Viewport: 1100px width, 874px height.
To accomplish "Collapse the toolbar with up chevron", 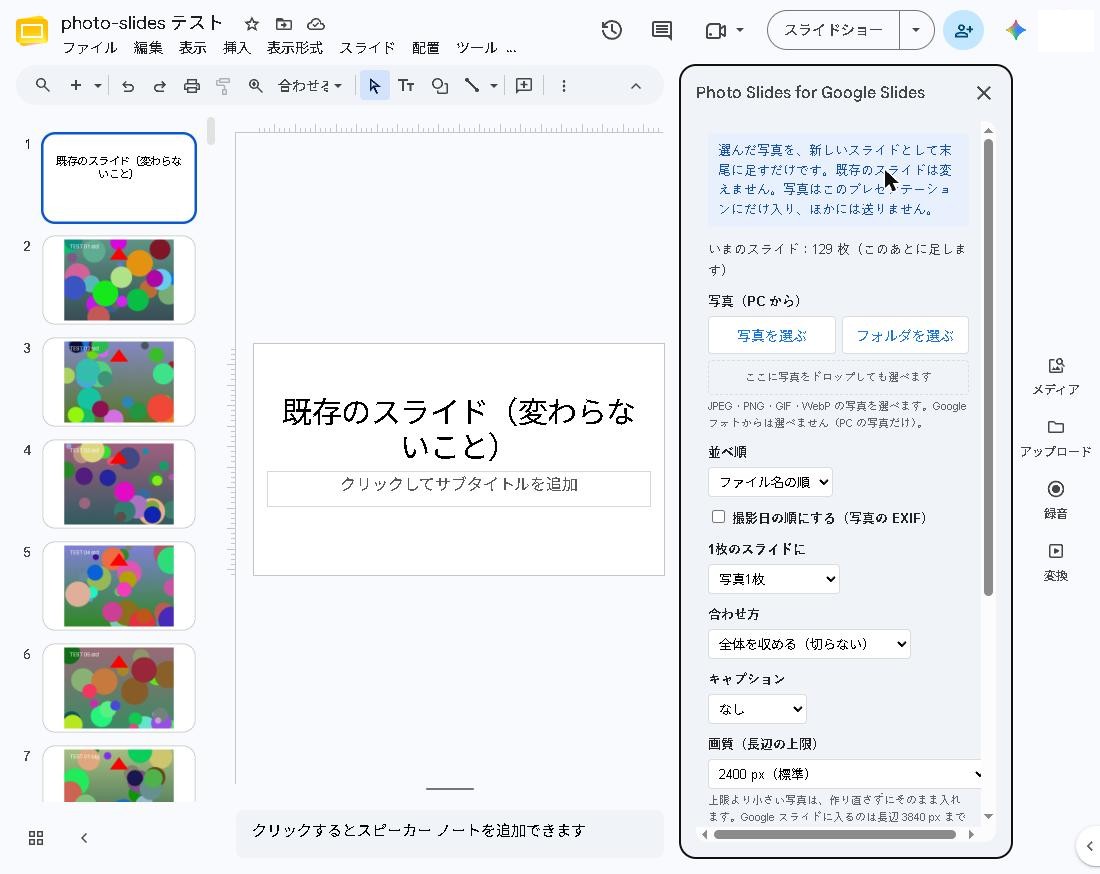I will click(636, 86).
